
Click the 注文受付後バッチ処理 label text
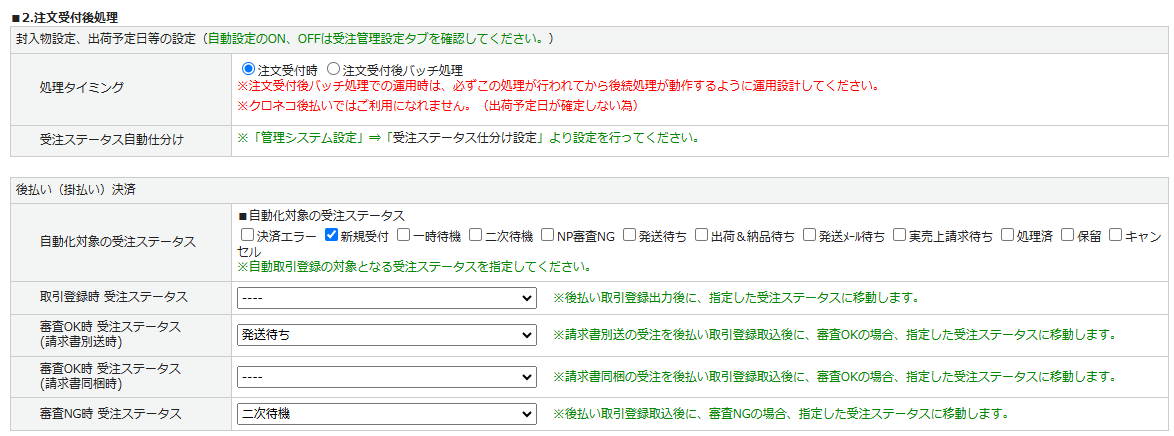(402, 70)
